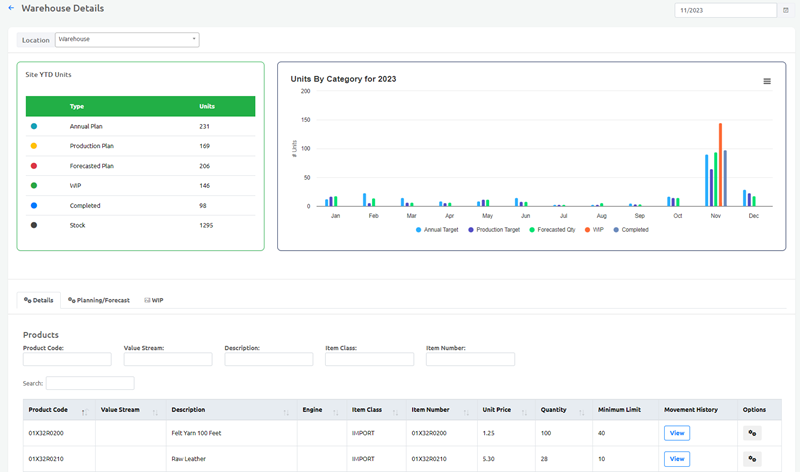Screen dimensions: 800x472
Task: Focus the Search input box
Action: [90, 383]
